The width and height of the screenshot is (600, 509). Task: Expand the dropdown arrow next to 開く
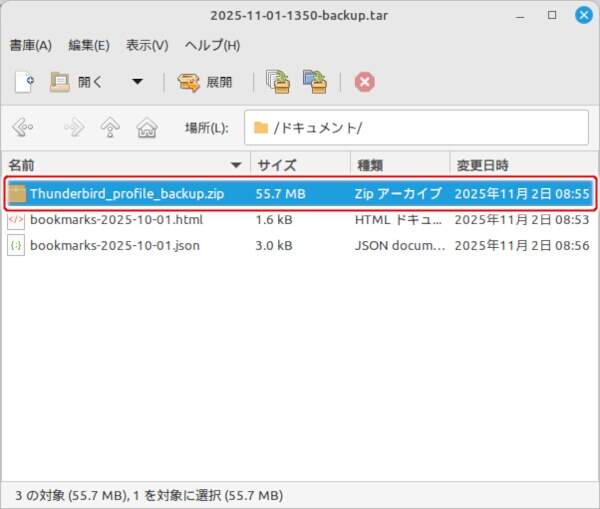[138, 82]
